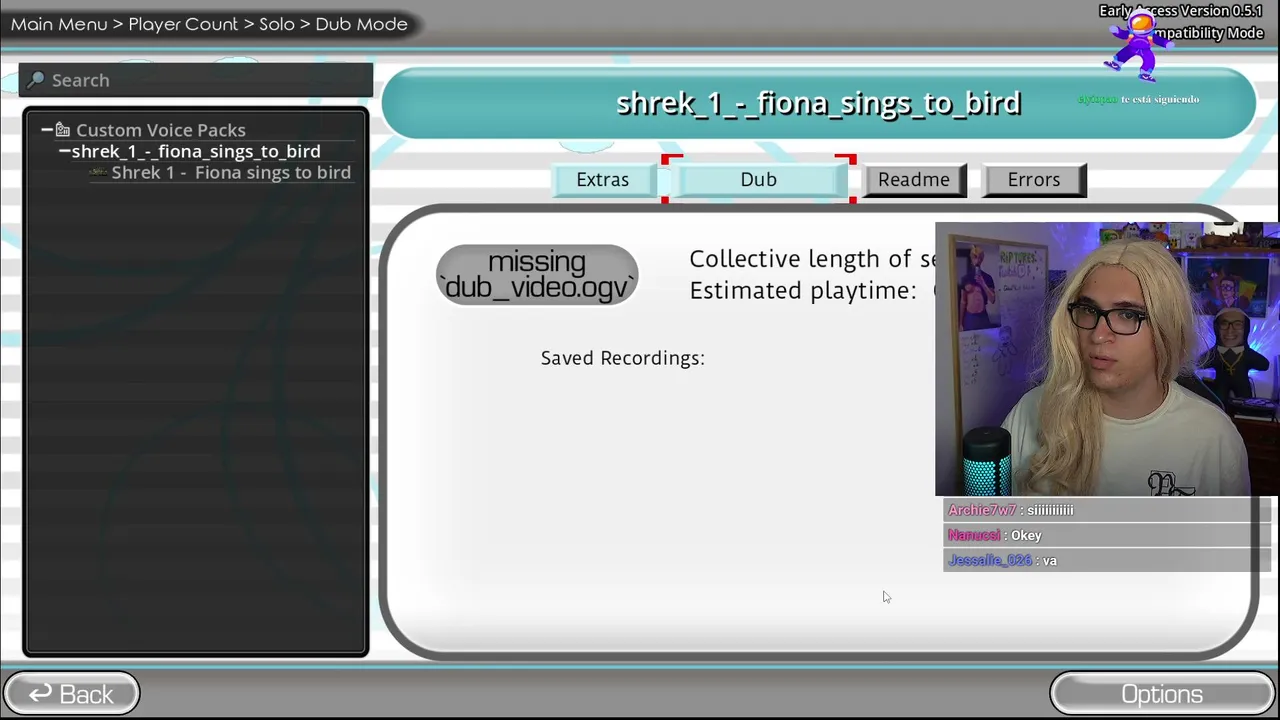
Task: Click Main Menu in the breadcrumb
Action: pyautogui.click(x=59, y=24)
